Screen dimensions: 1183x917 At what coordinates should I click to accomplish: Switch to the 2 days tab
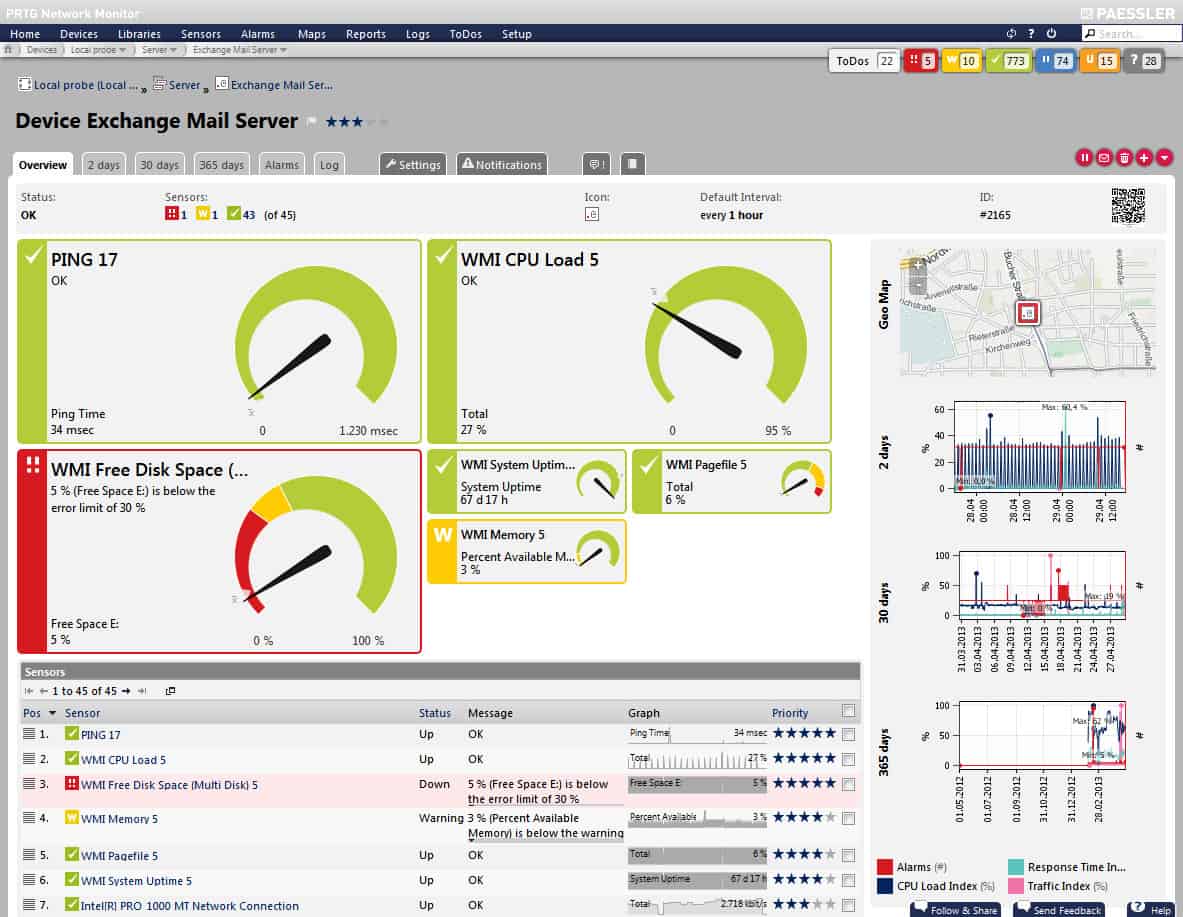[103, 165]
